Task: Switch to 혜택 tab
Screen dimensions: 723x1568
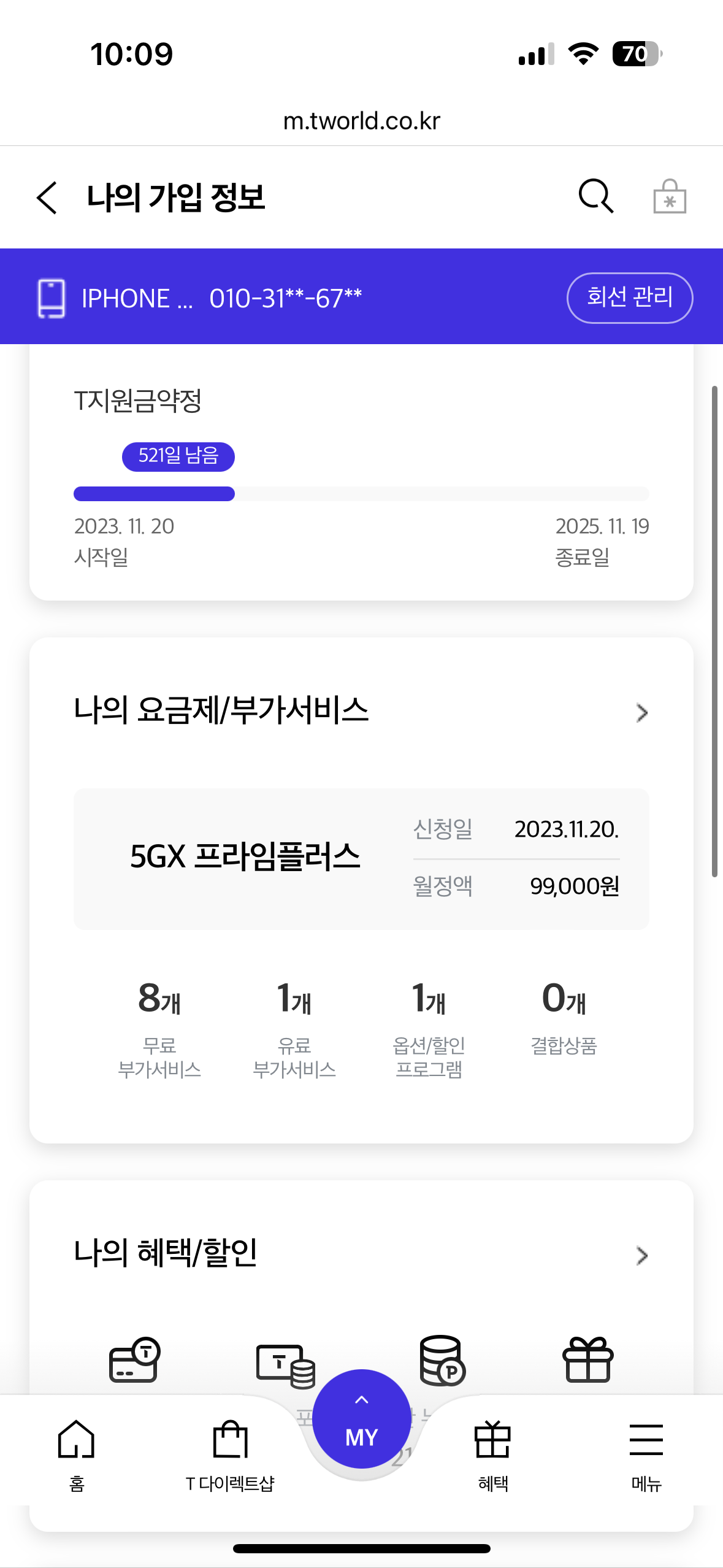Action: tap(493, 1454)
